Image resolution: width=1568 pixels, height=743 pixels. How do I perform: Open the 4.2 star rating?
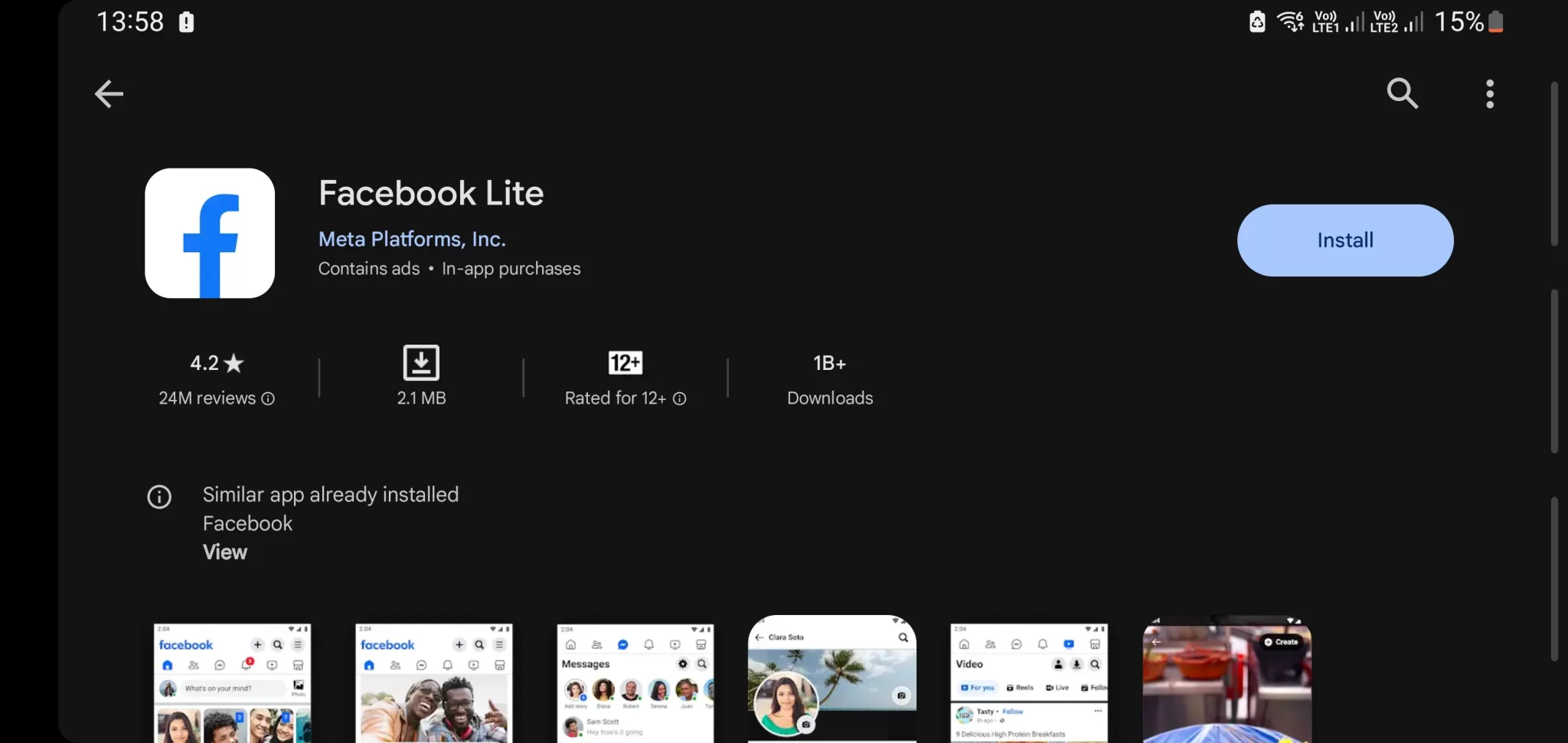point(217,362)
